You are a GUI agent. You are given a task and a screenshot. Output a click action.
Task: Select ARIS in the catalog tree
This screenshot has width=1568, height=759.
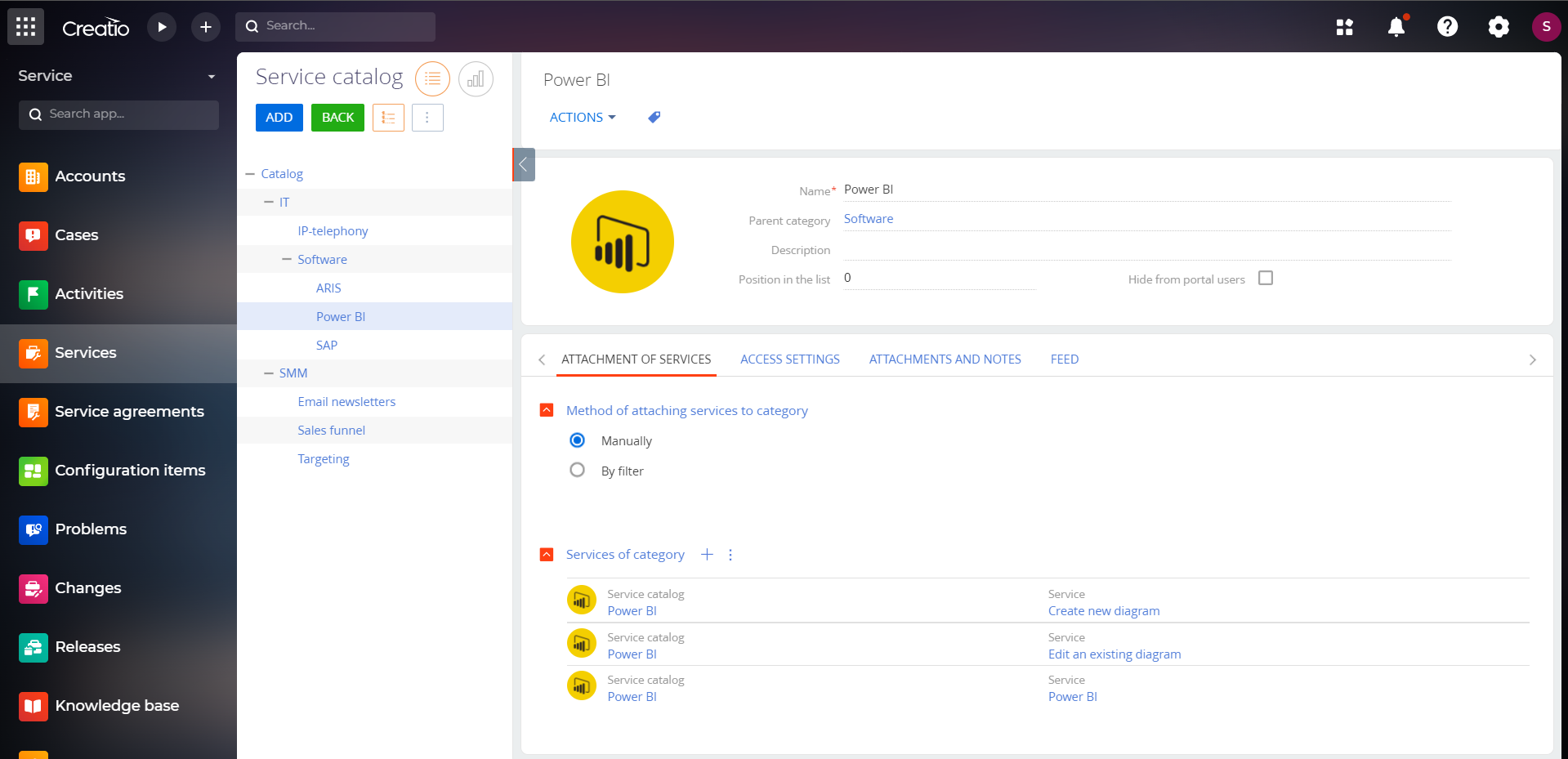(328, 288)
